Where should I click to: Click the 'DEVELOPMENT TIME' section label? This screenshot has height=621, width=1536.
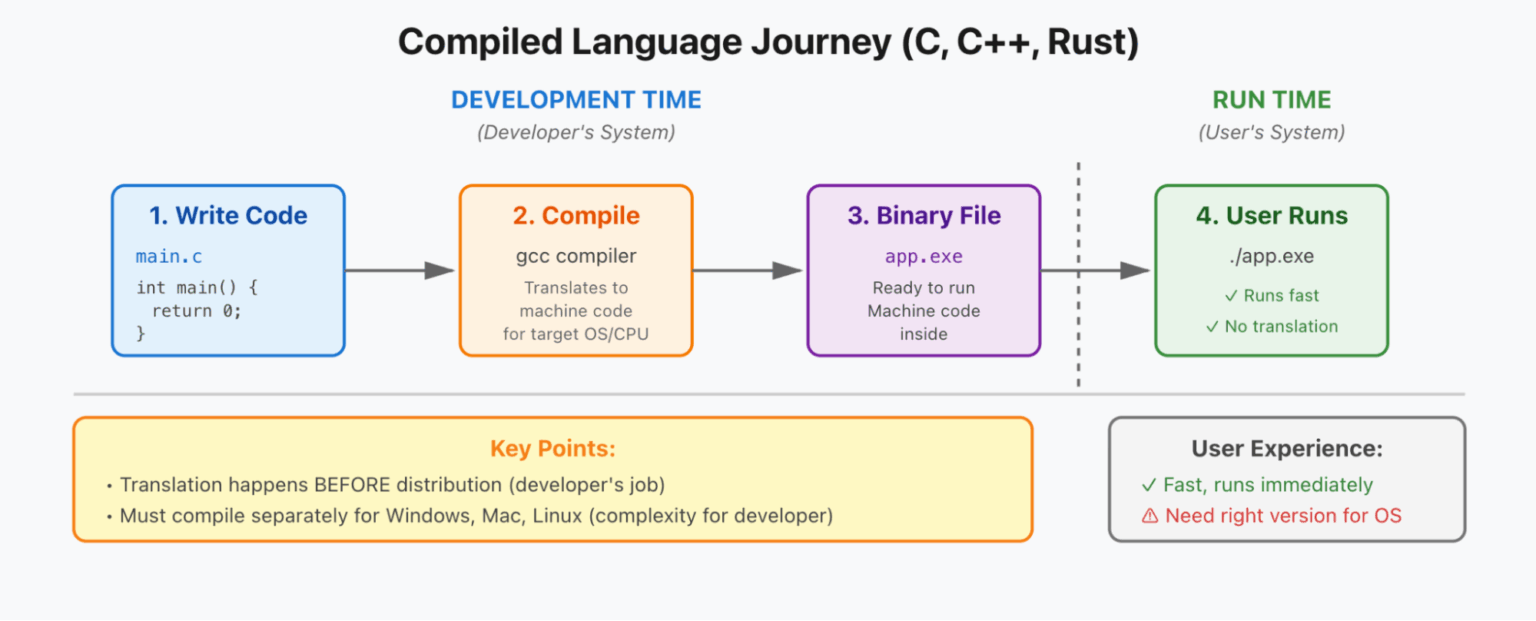pos(576,100)
